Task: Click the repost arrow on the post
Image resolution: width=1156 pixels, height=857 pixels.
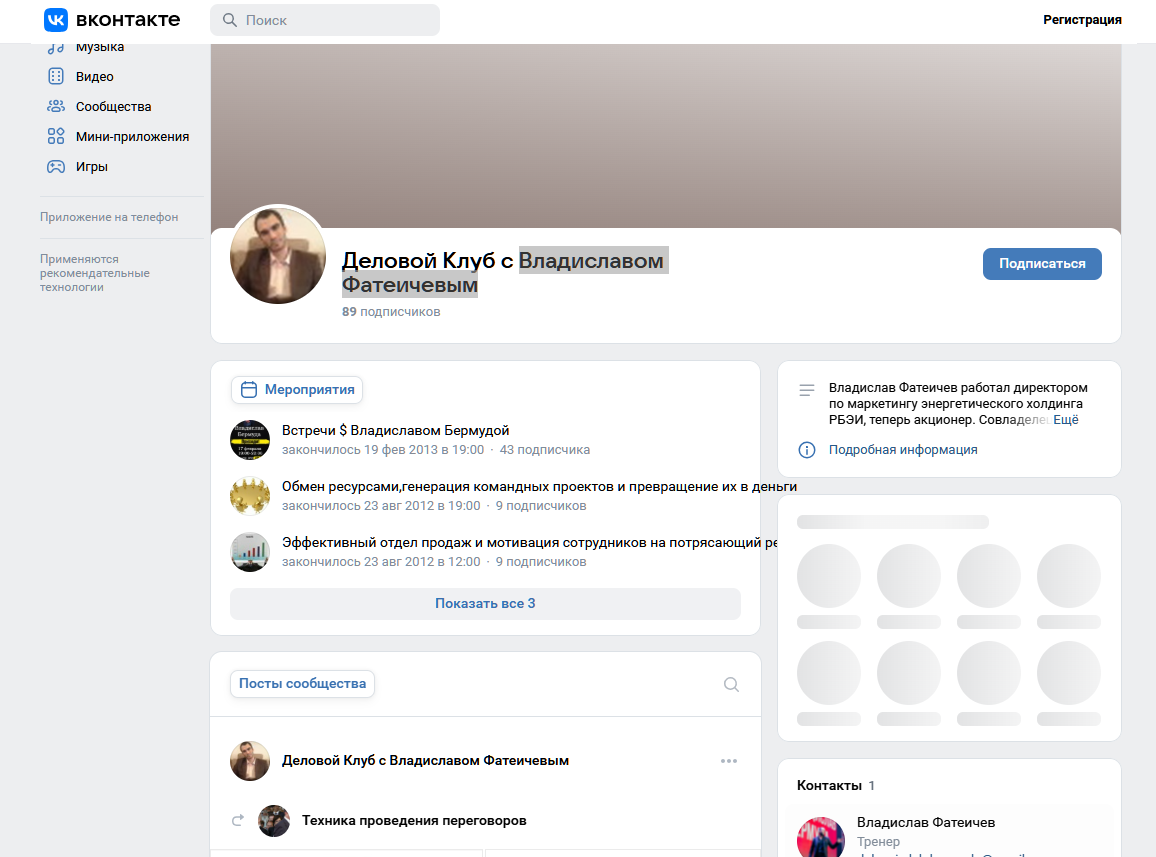Action: point(237,820)
